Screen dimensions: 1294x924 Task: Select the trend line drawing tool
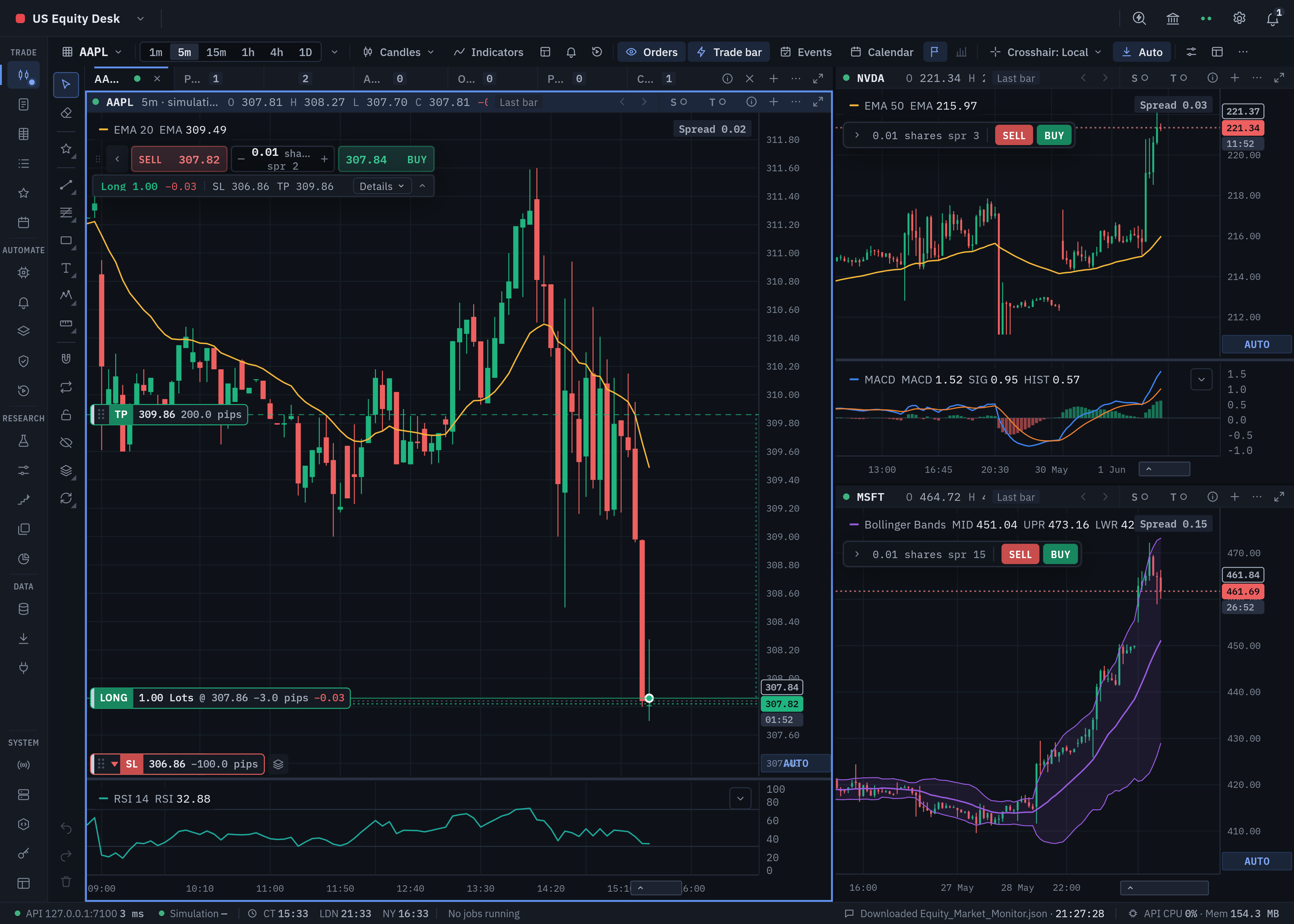(66, 185)
